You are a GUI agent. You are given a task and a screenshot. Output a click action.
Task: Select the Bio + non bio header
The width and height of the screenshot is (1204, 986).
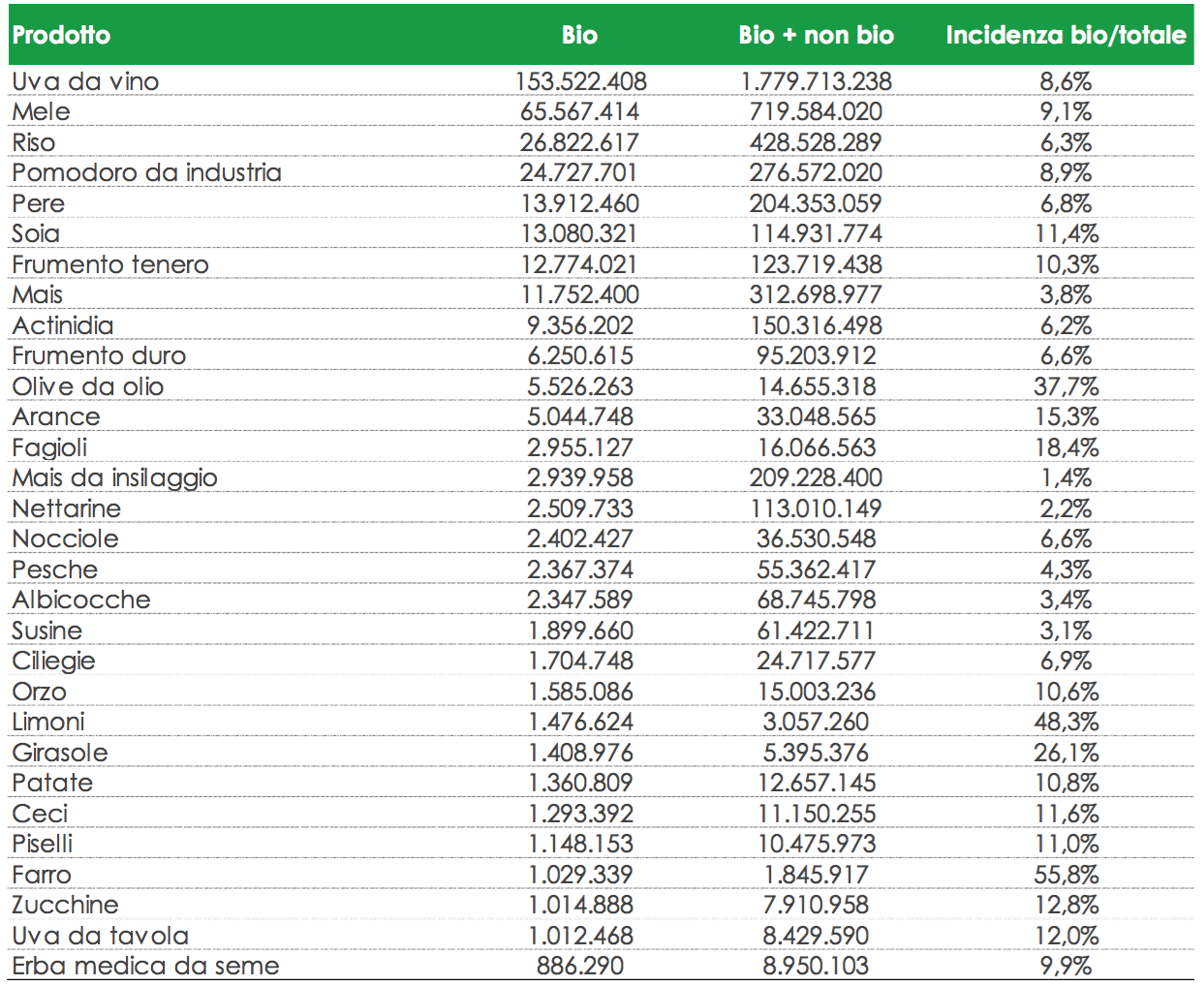click(x=816, y=35)
